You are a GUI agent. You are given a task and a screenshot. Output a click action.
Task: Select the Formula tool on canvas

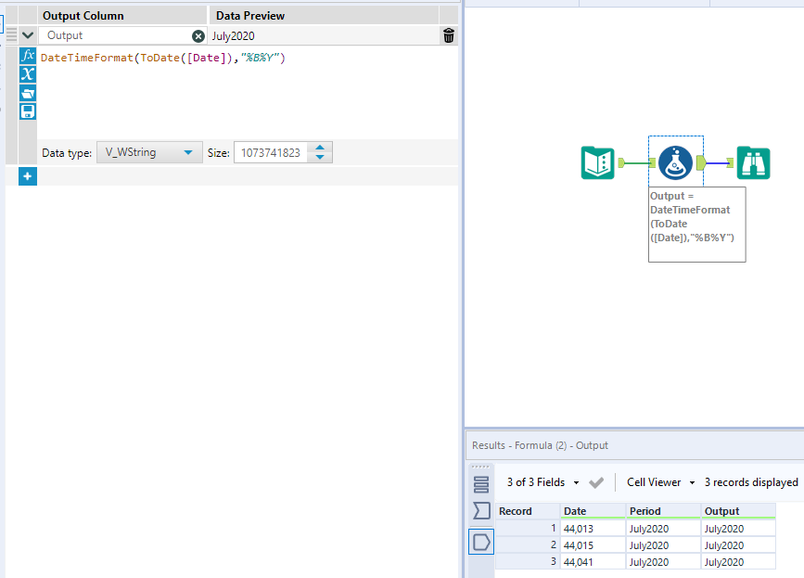coord(675,163)
